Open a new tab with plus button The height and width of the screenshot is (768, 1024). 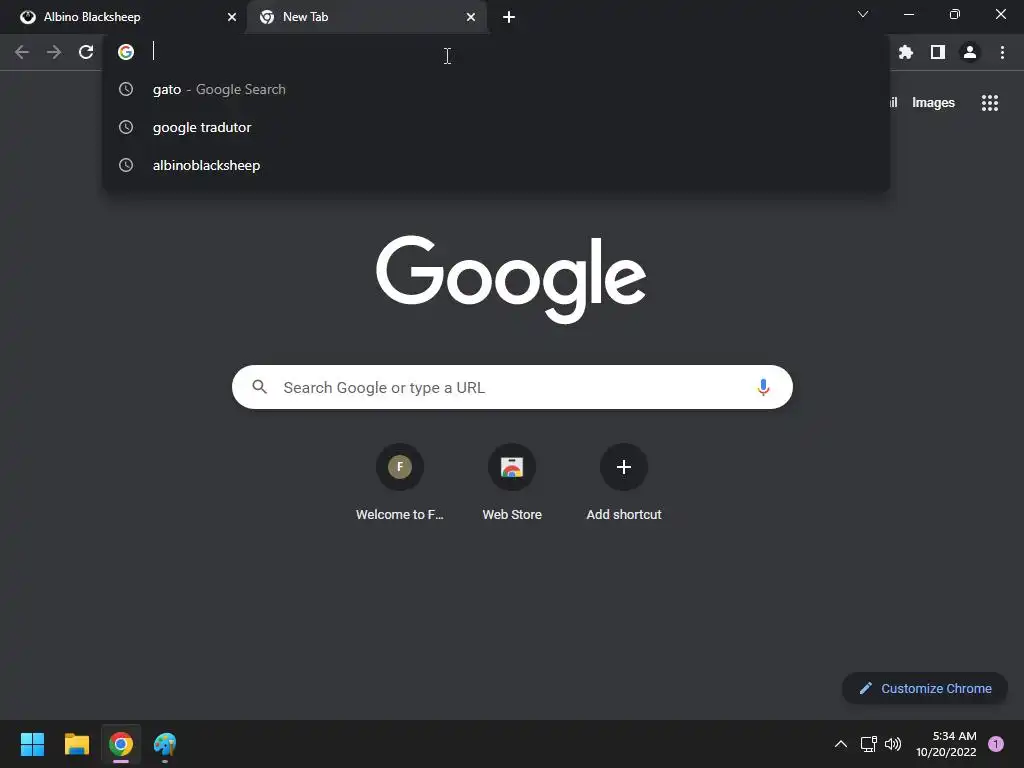509,17
